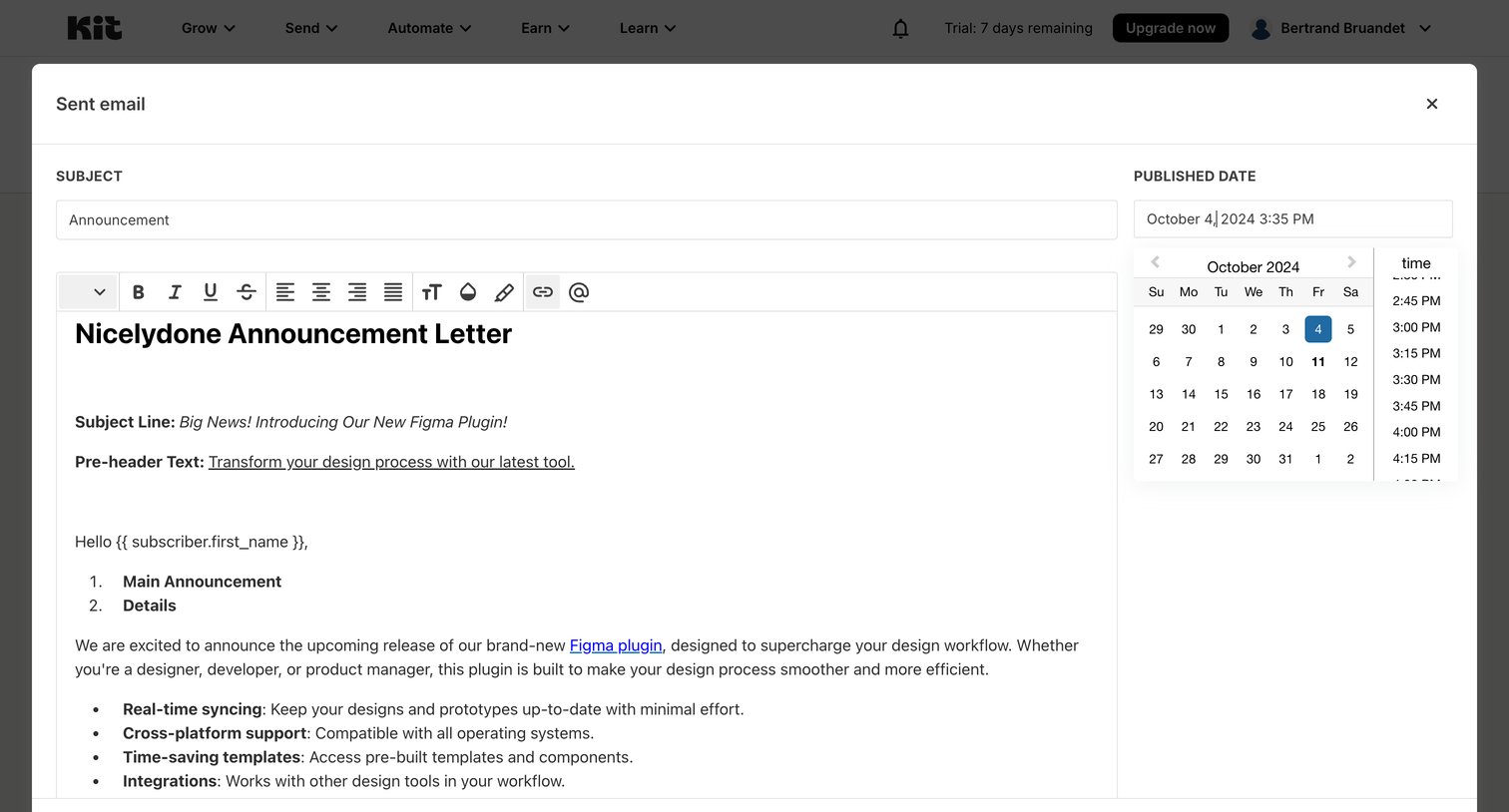1509x812 pixels.
Task: Click the Hello subscriber.first_name greeting line
Action: point(192,542)
